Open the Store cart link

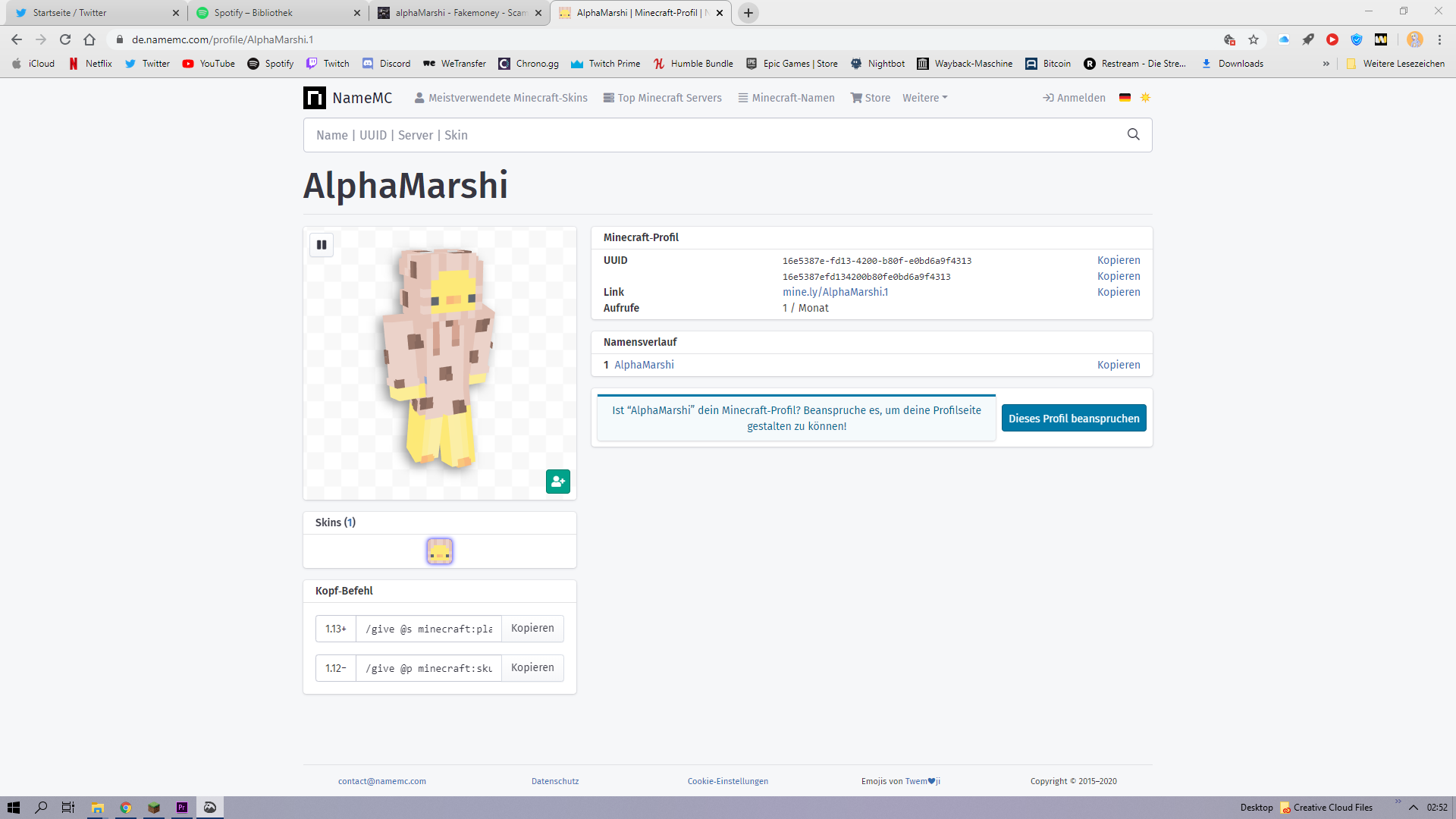871,98
